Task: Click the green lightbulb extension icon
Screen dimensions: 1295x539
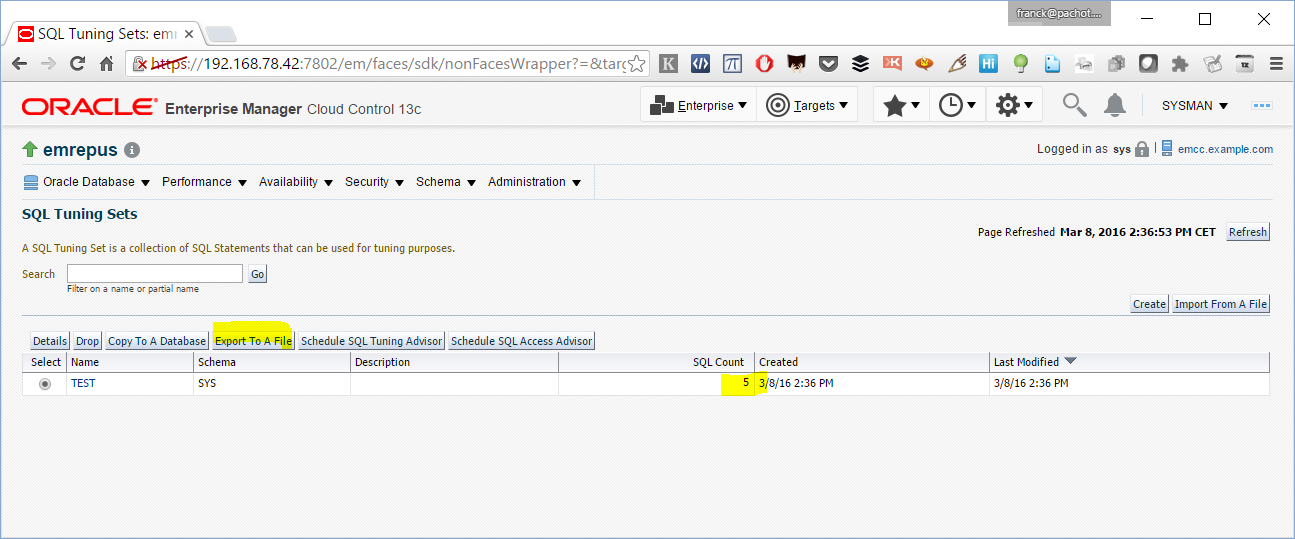Action: (x=1020, y=63)
